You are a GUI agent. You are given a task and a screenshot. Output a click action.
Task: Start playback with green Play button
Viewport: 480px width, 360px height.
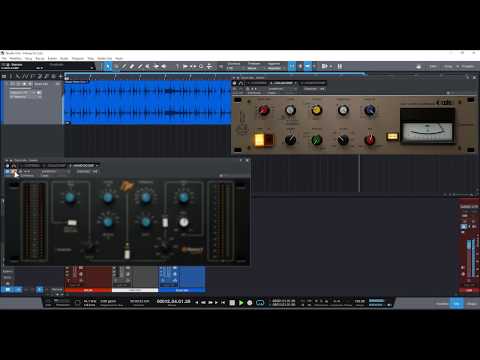[241, 303]
